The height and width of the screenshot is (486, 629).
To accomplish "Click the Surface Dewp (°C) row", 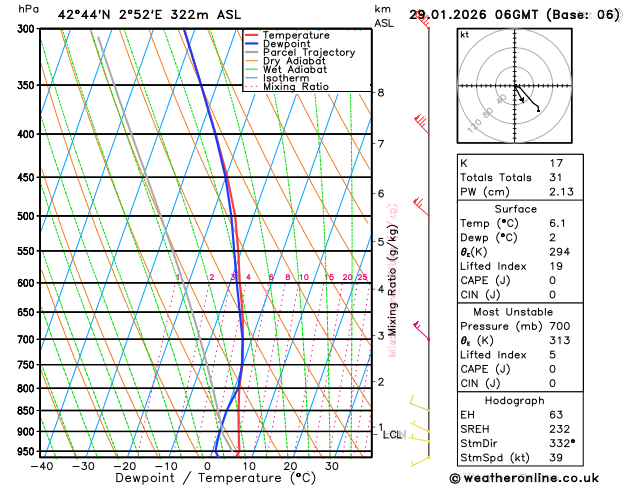I will [x=520, y=237].
